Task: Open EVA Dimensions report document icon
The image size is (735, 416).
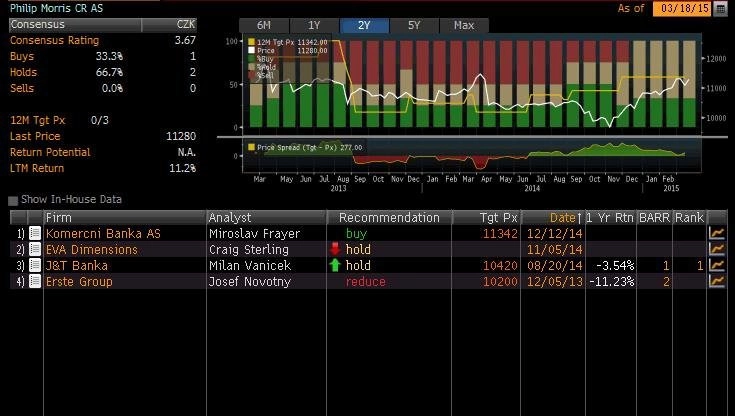Action: [x=35, y=249]
